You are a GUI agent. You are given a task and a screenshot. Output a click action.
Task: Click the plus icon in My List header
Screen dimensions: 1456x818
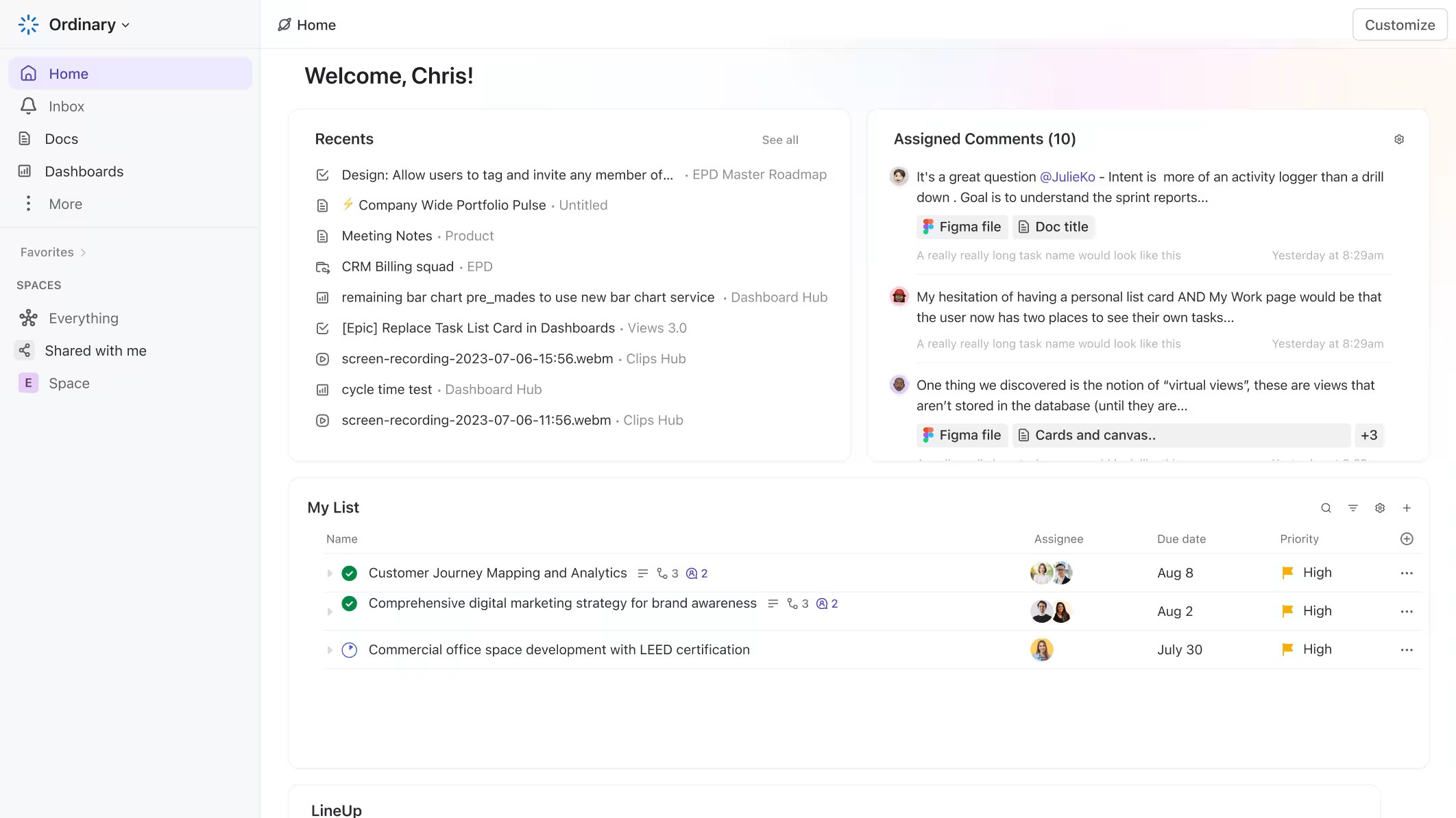click(1407, 508)
